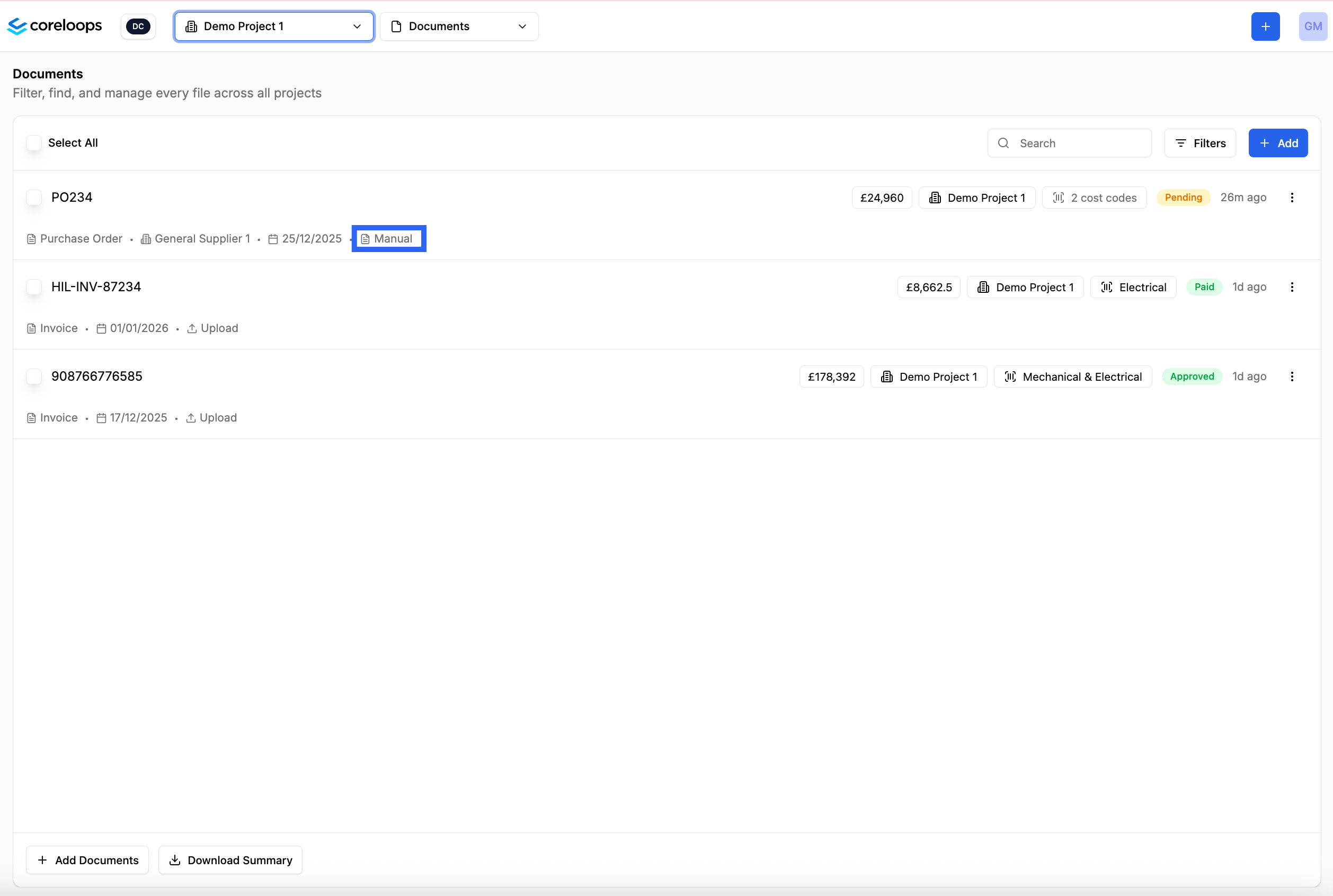Screen dimensions: 1333x896
Task: Check the PO234 row checkbox
Action: [x=34, y=198]
